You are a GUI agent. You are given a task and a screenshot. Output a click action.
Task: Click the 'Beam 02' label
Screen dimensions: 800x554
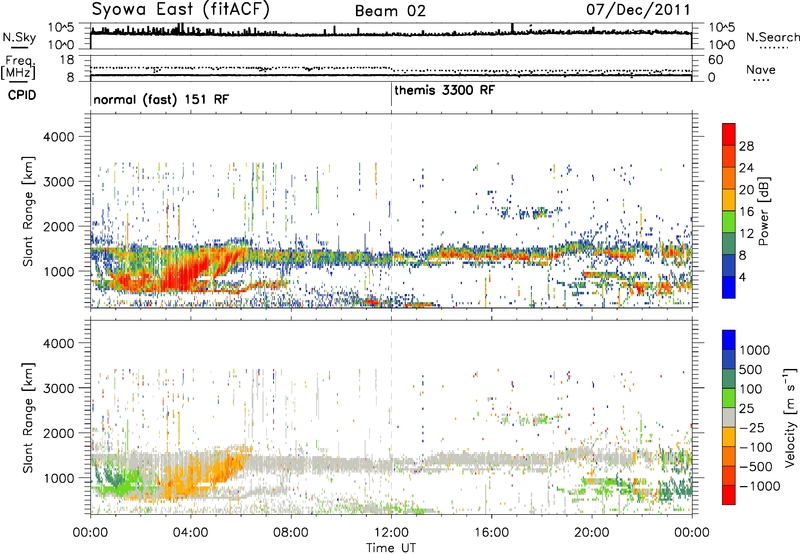pos(390,11)
